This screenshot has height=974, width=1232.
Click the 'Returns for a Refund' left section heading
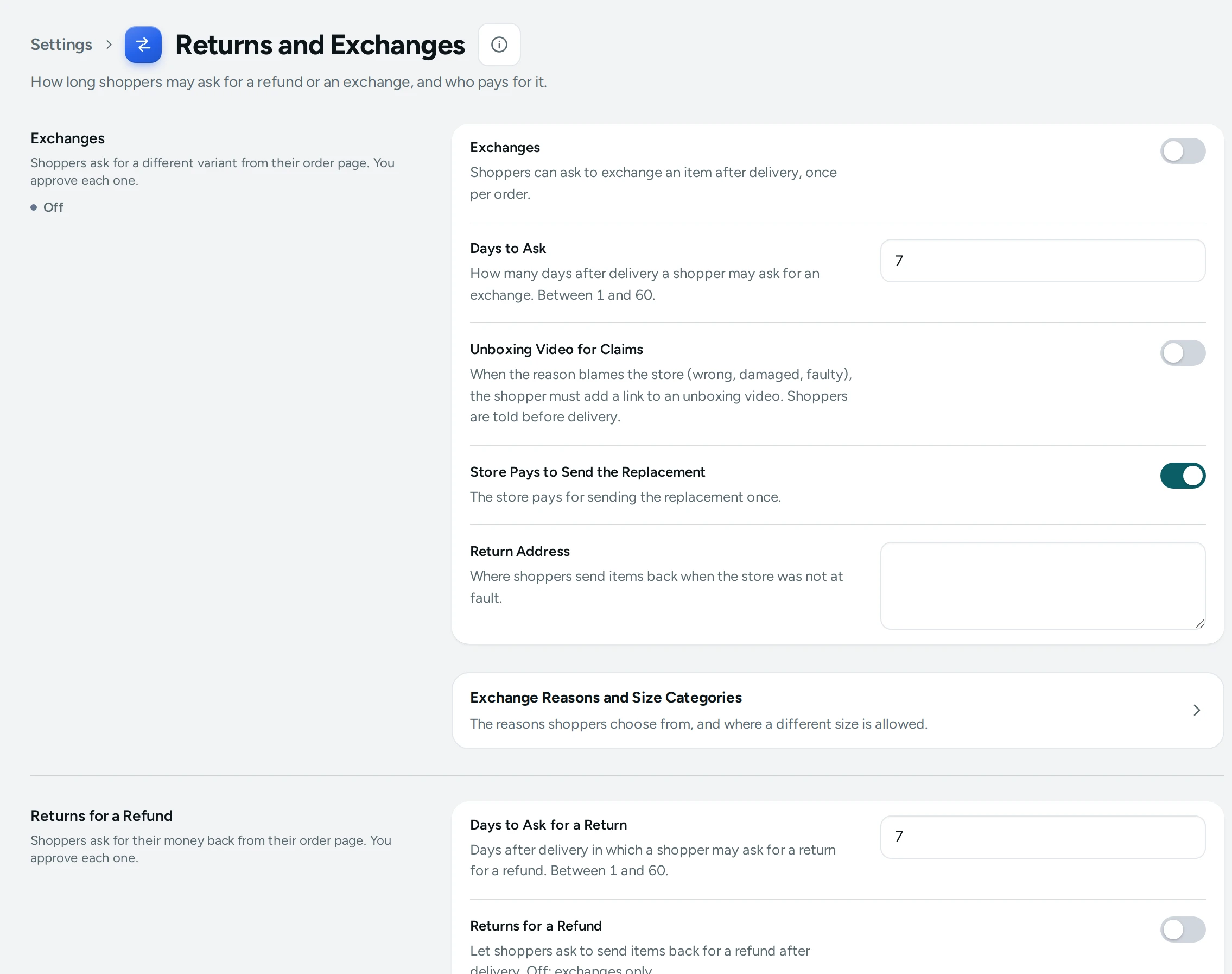tap(101, 816)
